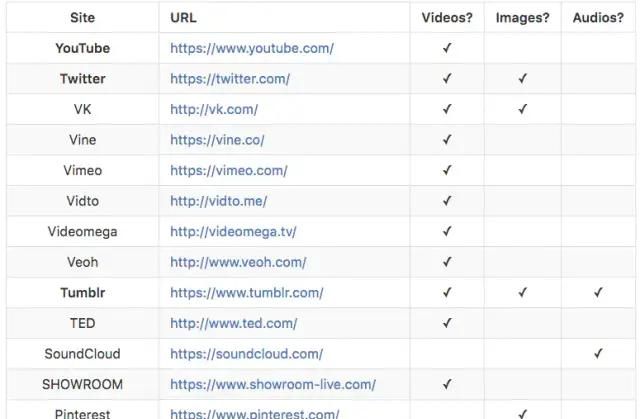Screen dimensions: 640x419
Task: Click the SoundCloud audios checkmark
Action: [598, 354]
